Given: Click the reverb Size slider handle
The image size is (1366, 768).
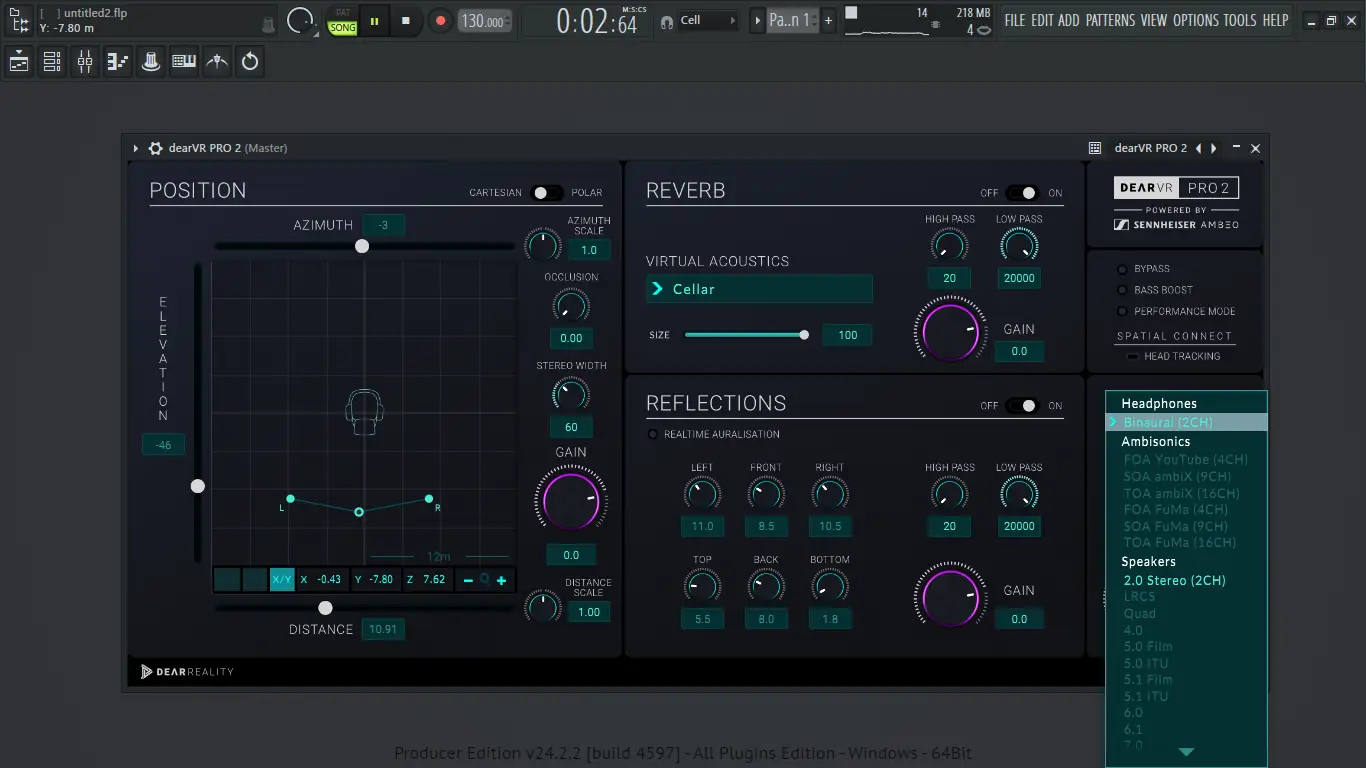Looking at the screenshot, I should click(804, 335).
